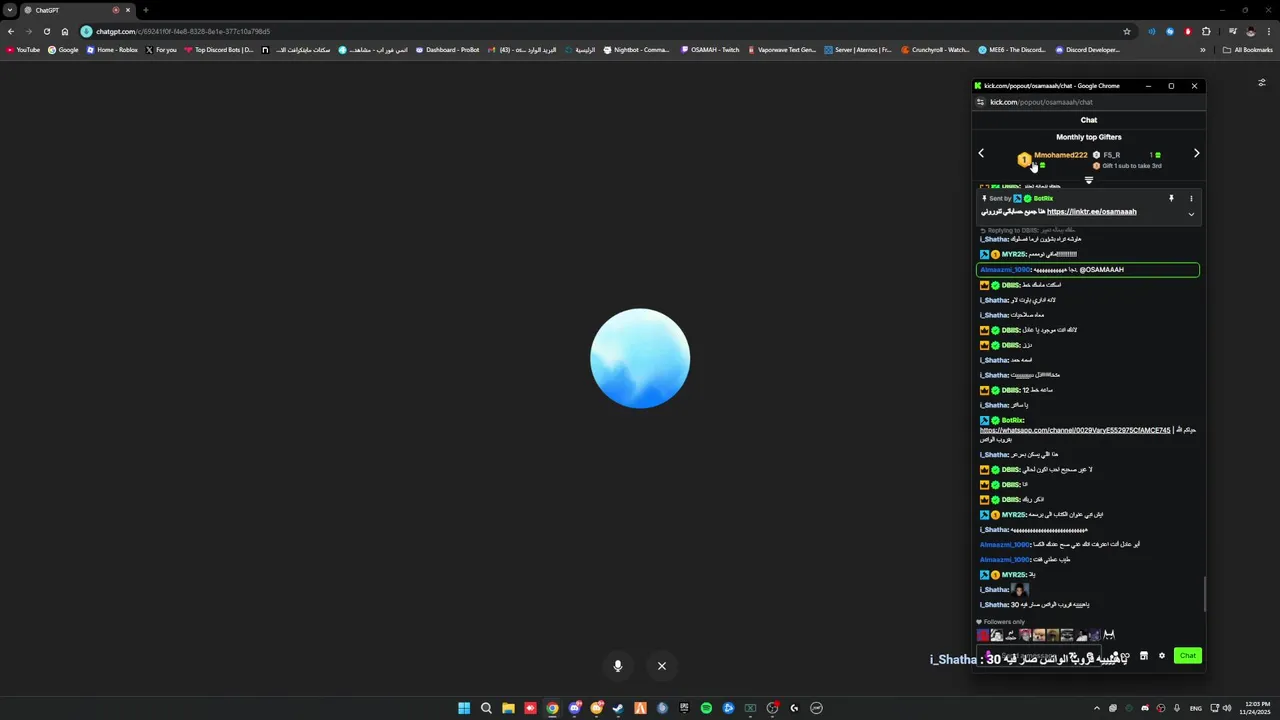Open the All Bookmarks folder

1248,50
